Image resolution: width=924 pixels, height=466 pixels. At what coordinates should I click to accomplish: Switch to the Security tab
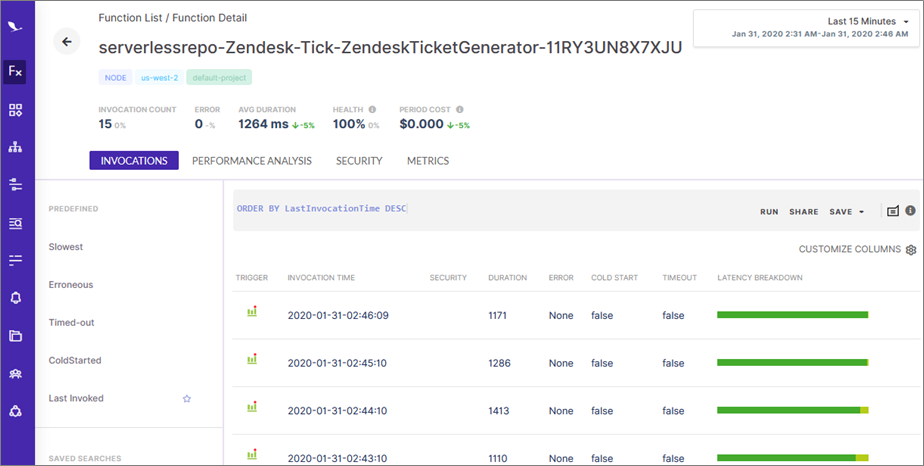click(x=359, y=161)
